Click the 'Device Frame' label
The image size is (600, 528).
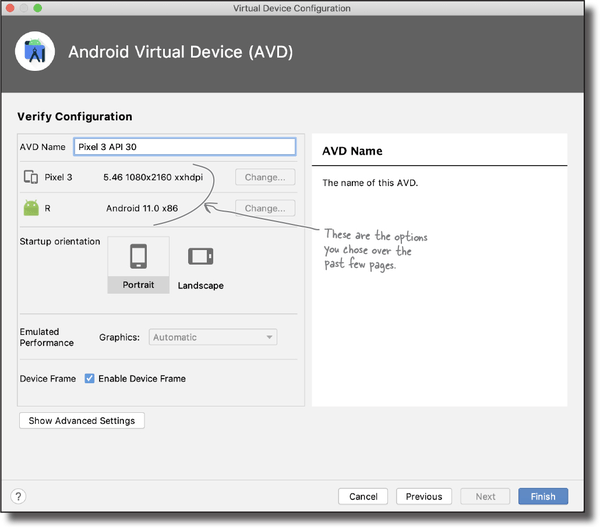coord(48,378)
